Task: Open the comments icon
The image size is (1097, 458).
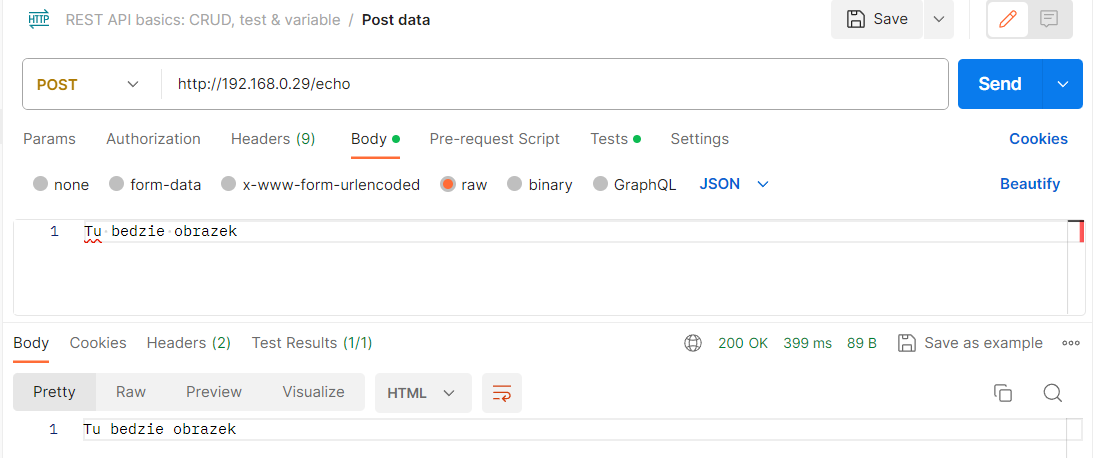Action: tap(1049, 20)
